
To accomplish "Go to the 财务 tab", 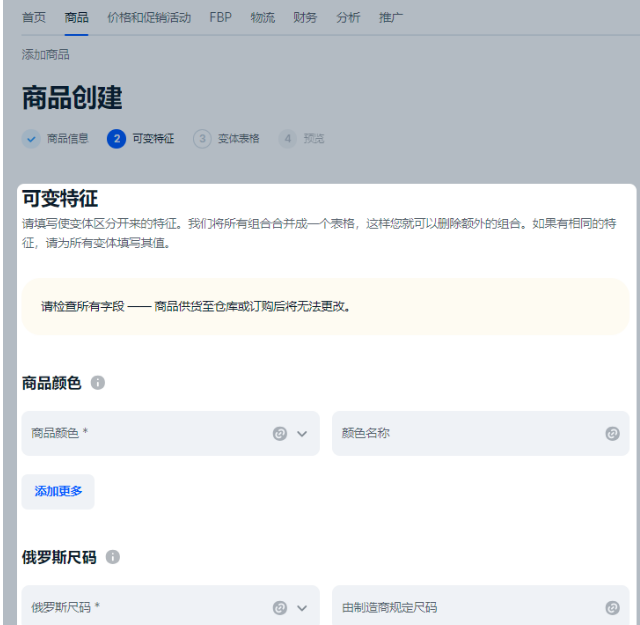I will click(x=305, y=18).
